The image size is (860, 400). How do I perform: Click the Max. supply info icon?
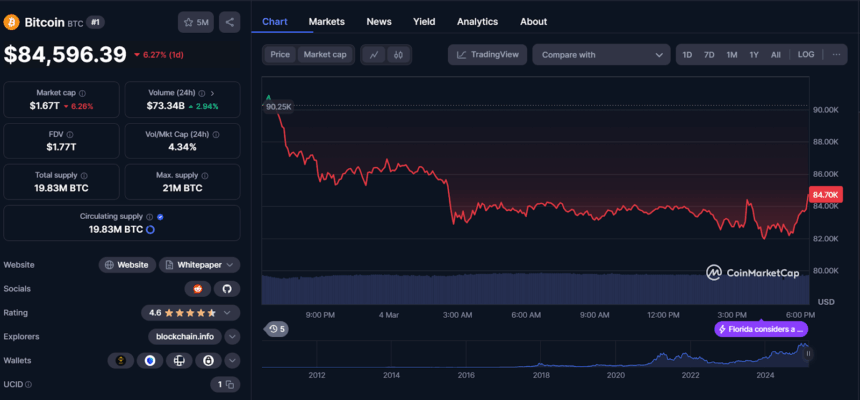tap(205, 176)
